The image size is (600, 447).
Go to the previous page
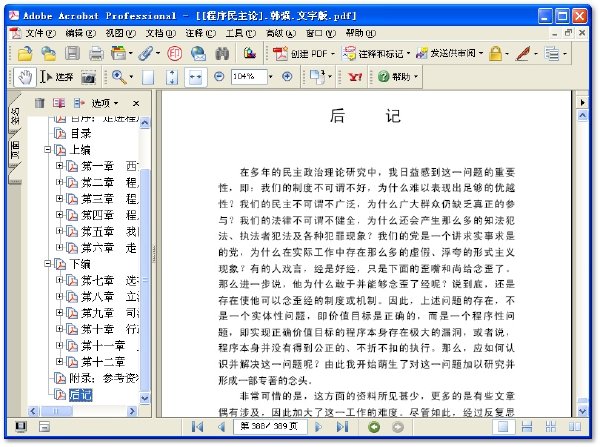point(221,427)
